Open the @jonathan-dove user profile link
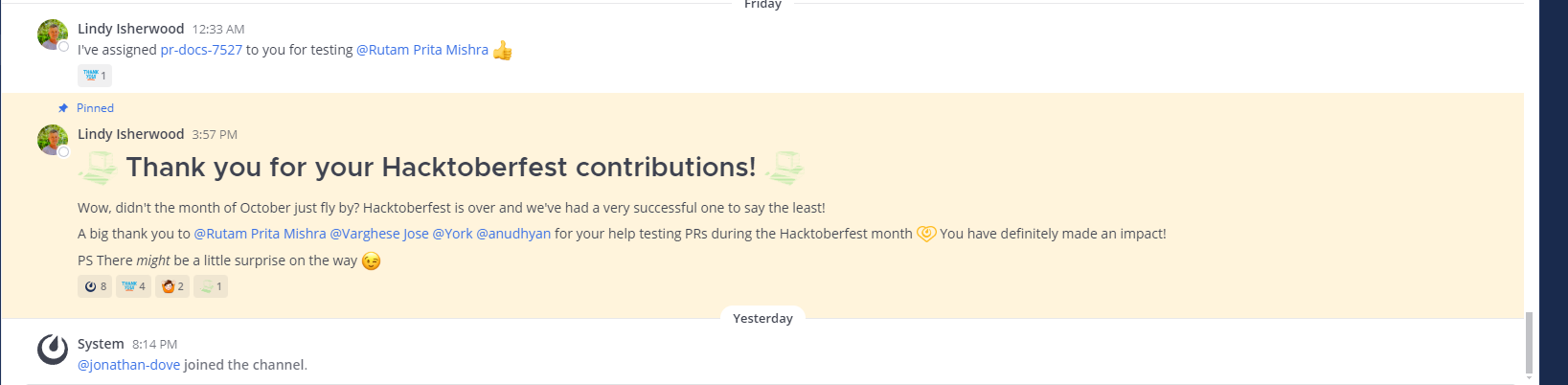The width and height of the screenshot is (1568, 385). pyautogui.click(x=128, y=365)
